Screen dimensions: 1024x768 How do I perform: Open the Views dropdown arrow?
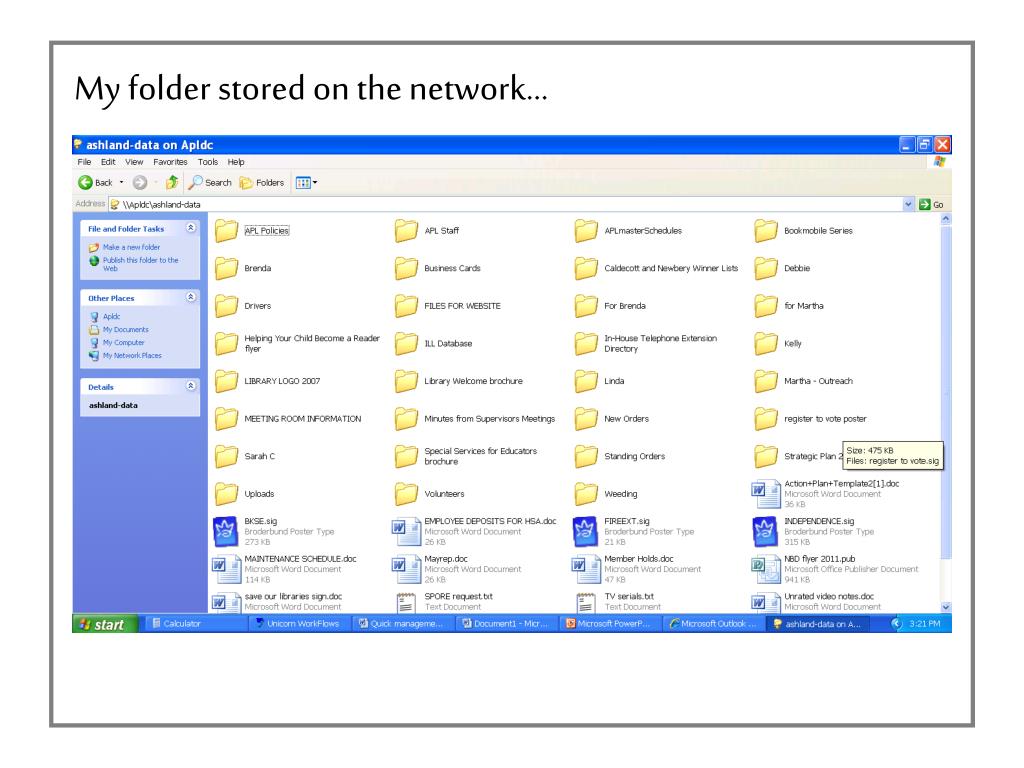point(315,183)
